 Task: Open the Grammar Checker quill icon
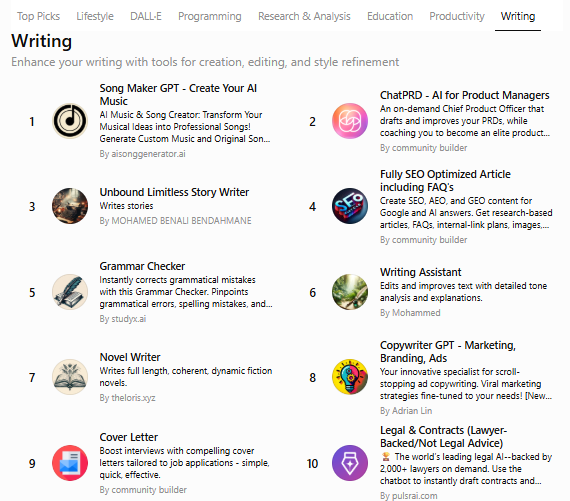(x=70, y=292)
